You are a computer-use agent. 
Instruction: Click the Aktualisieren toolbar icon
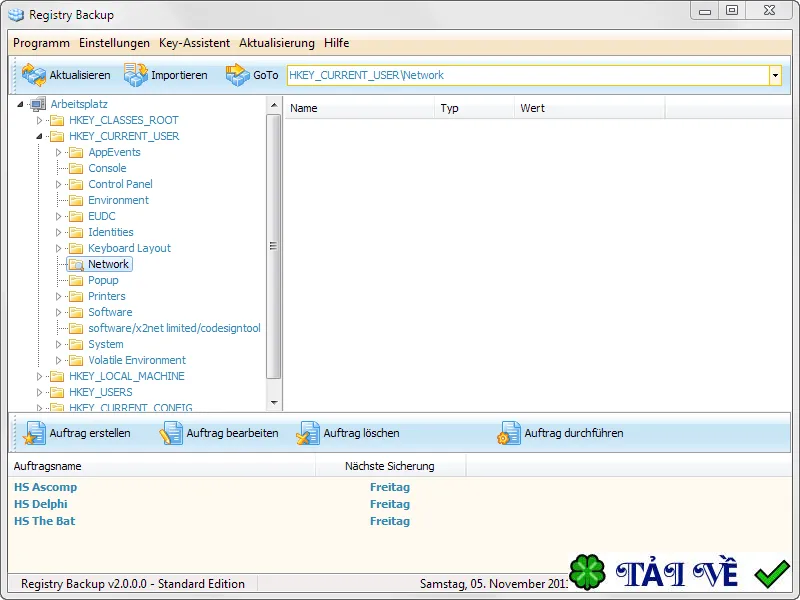pyautogui.click(x=34, y=75)
